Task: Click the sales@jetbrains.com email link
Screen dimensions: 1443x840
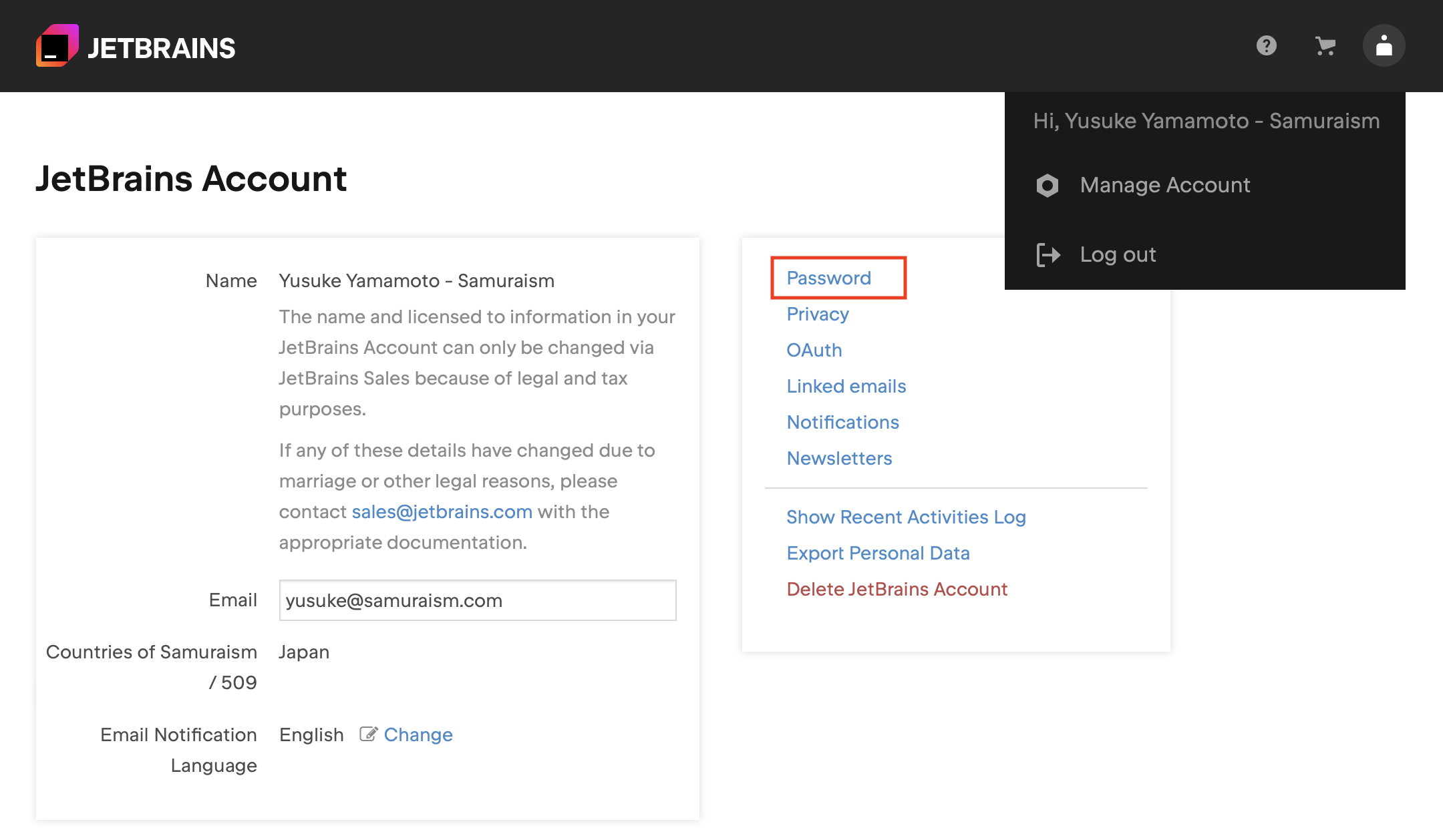Action: tap(442, 511)
